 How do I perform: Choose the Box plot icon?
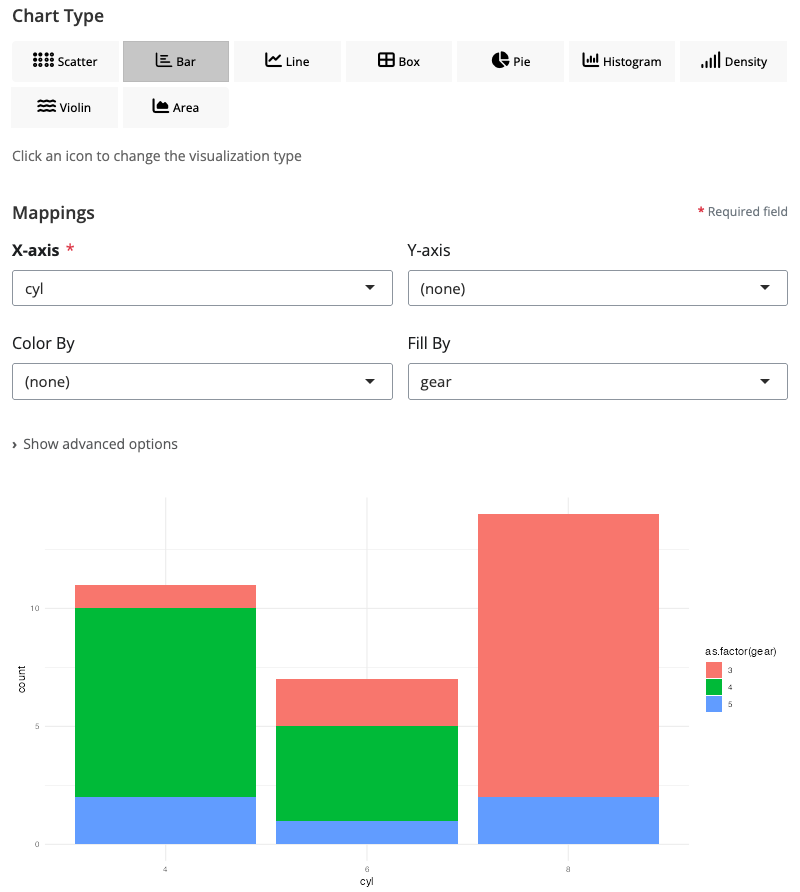(398, 61)
